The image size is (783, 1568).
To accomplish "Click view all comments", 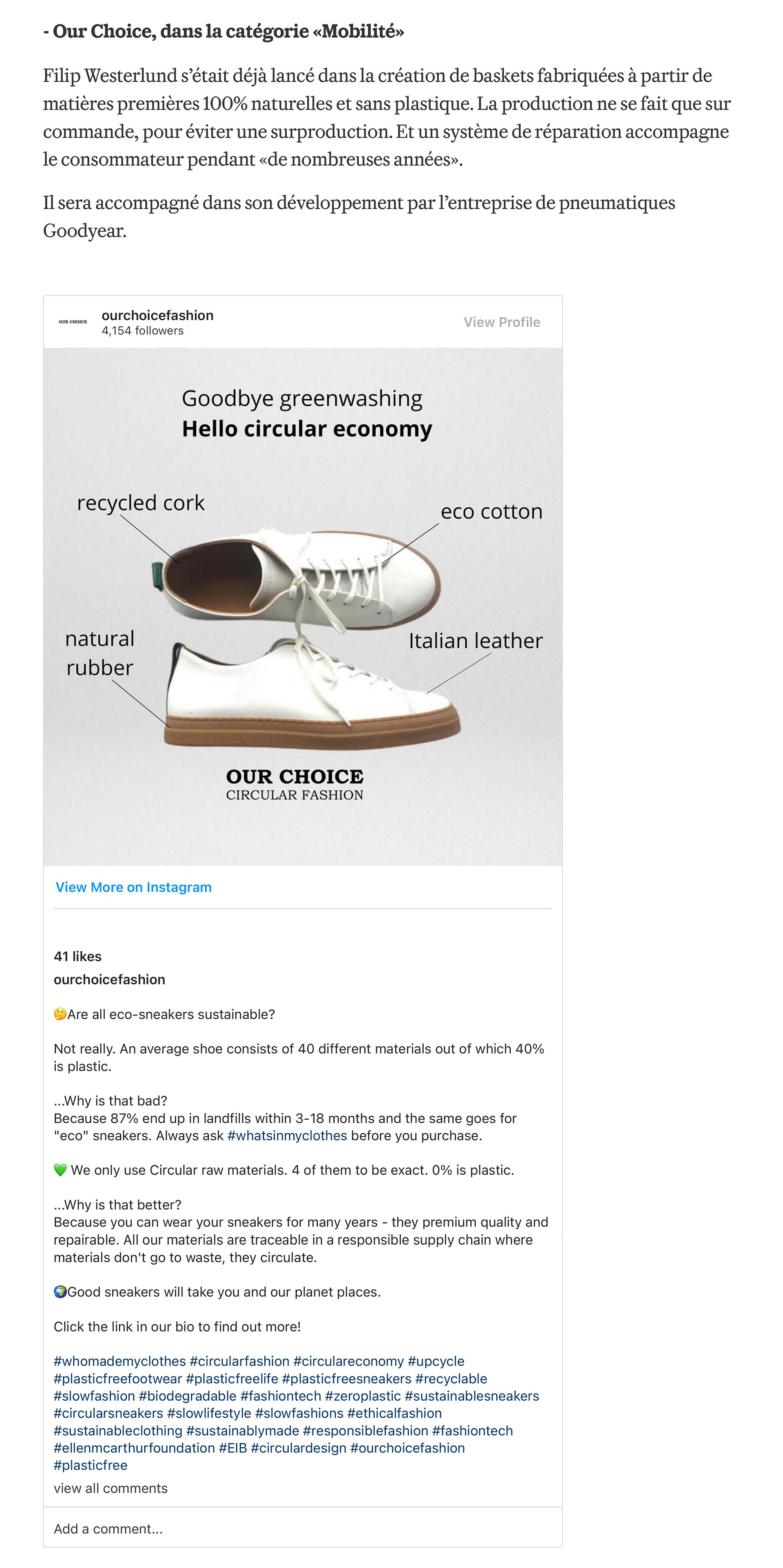I will click(x=110, y=1488).
